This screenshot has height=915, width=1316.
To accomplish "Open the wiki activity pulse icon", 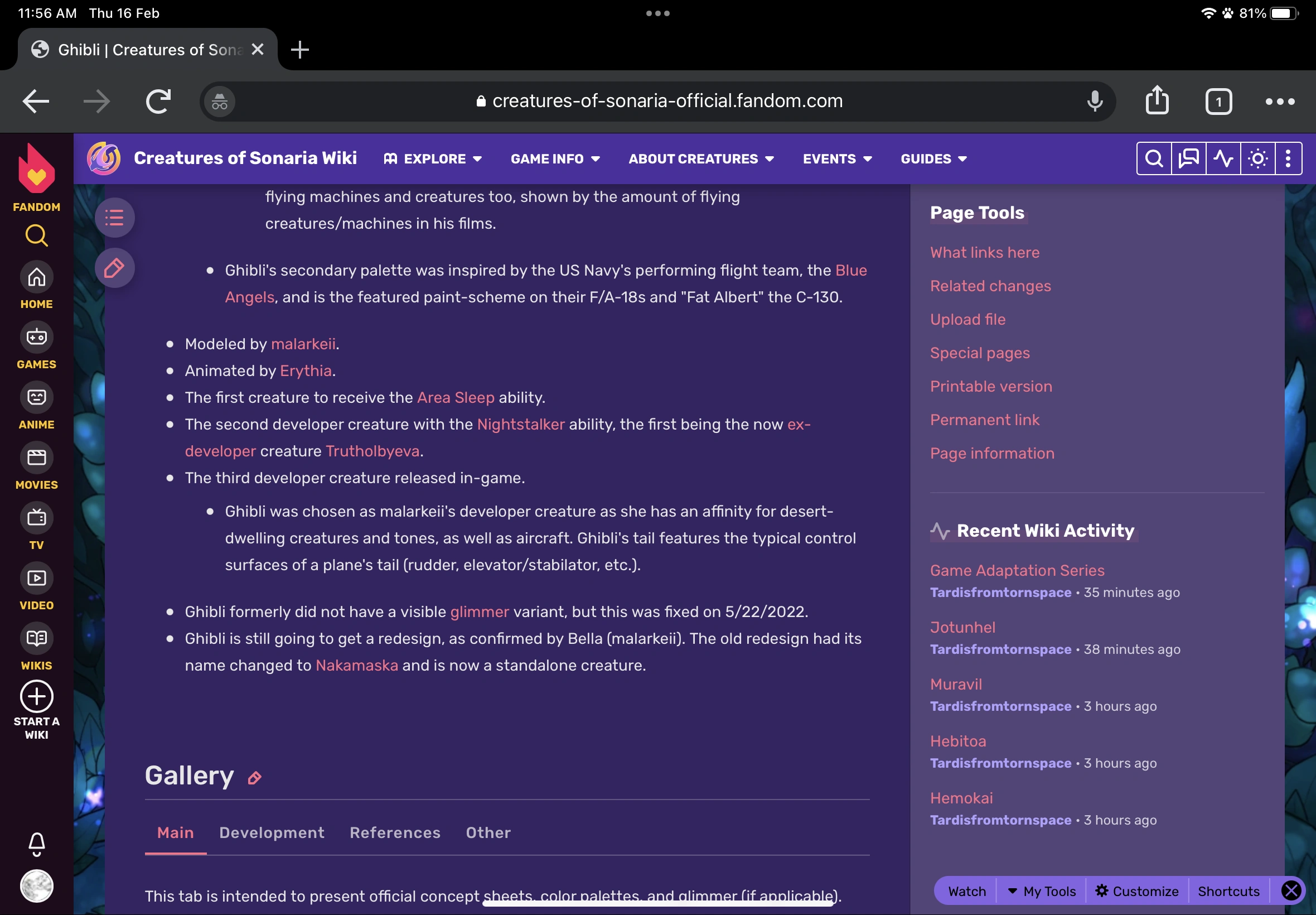I will [1223, 158].
